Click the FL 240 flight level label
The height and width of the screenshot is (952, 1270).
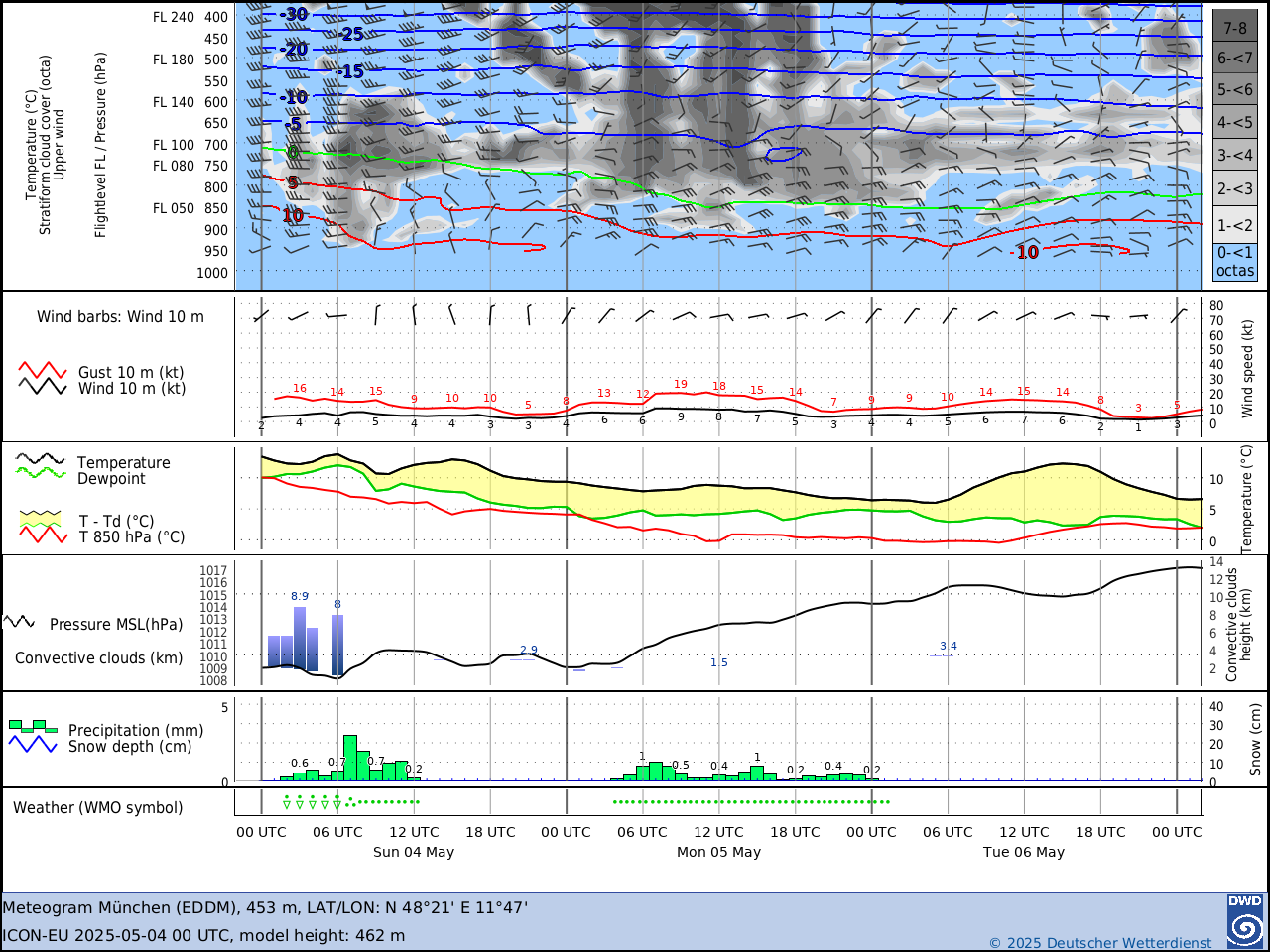click(174, 17)
